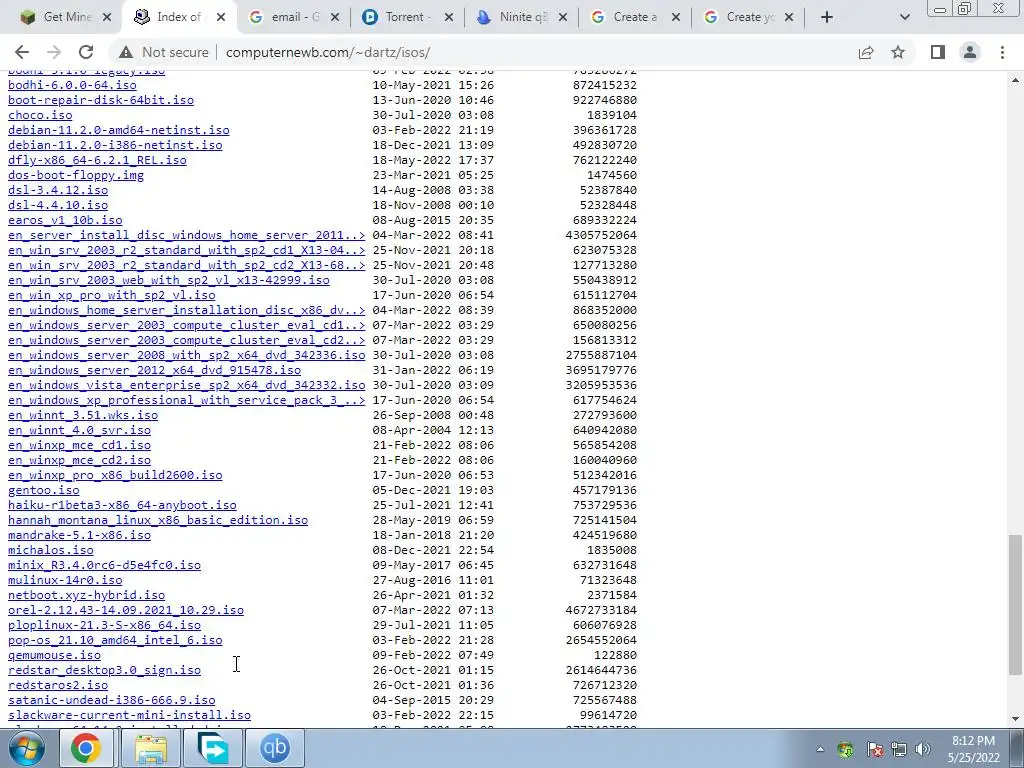Open the volume speaker icon
Screen dimensions: 1024x768
tap(923, 749)
